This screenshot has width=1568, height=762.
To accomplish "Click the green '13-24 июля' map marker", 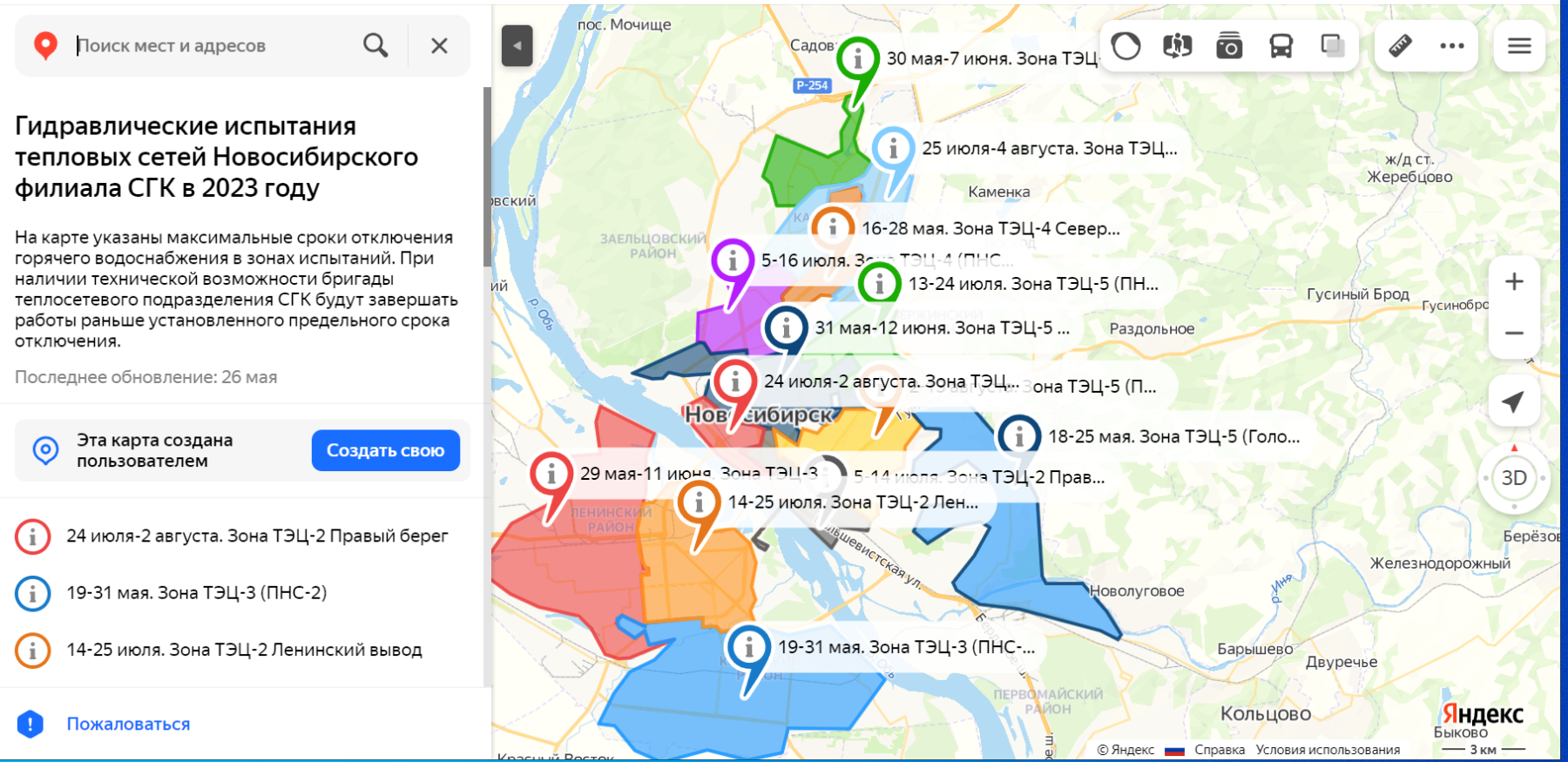I will click(879, 282).
